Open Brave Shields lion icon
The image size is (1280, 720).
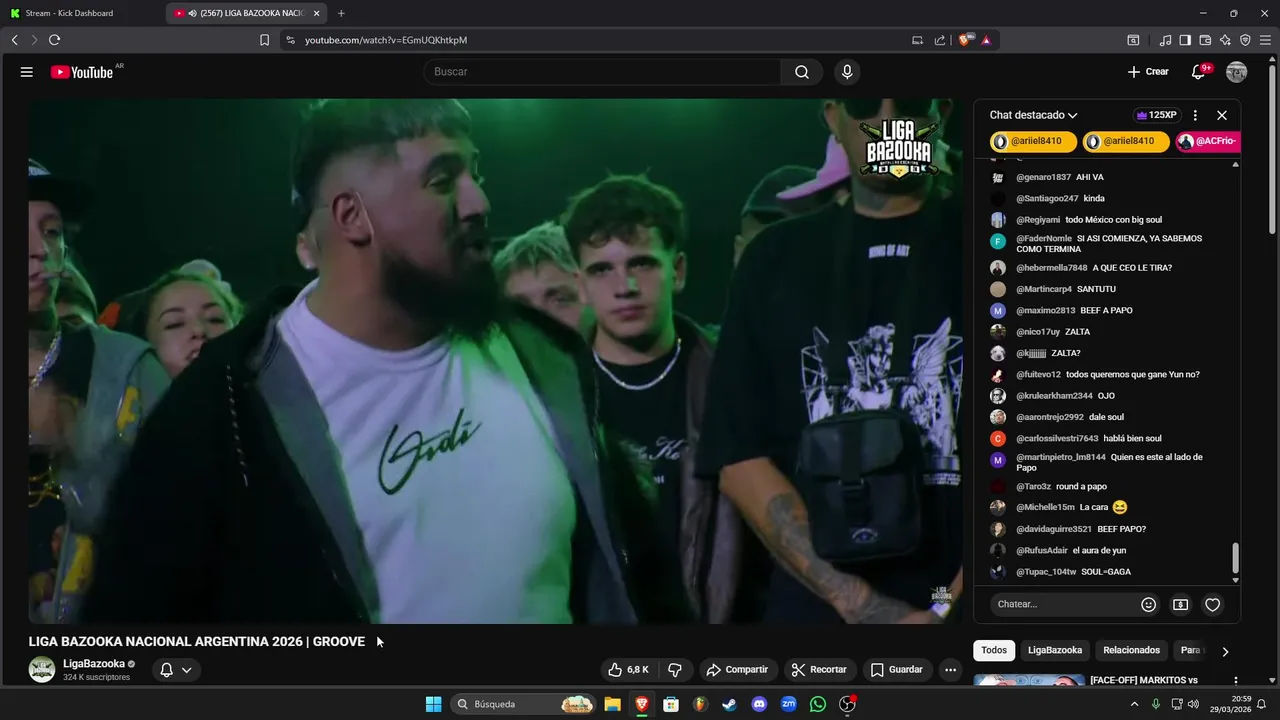pos(965,40)
